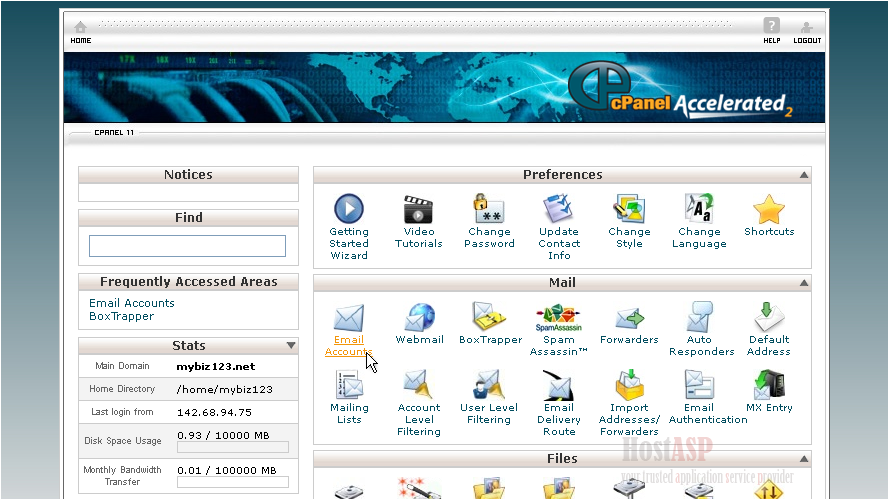Collapse the Preferences section

804,175
